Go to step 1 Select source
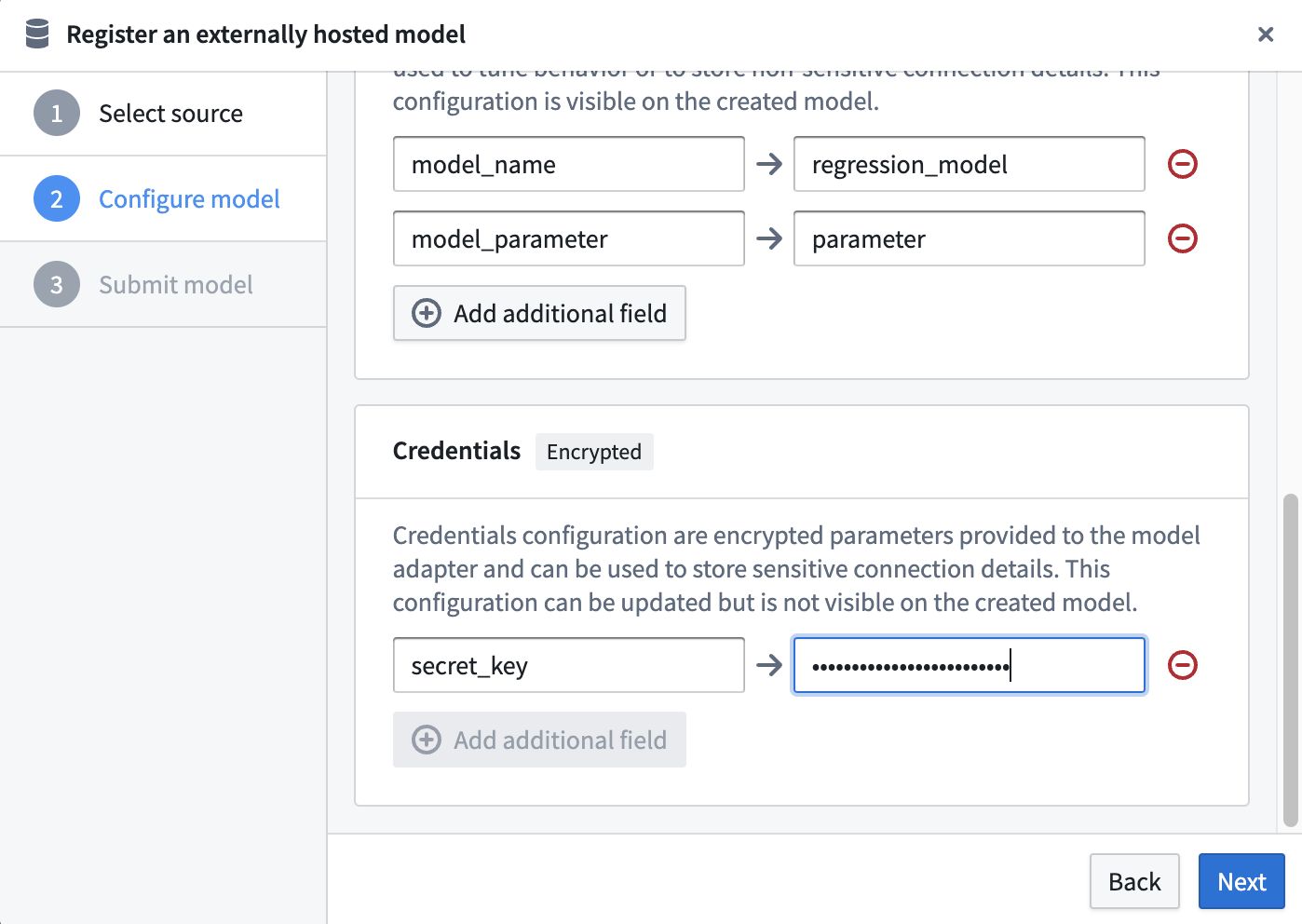 point(163,114)
